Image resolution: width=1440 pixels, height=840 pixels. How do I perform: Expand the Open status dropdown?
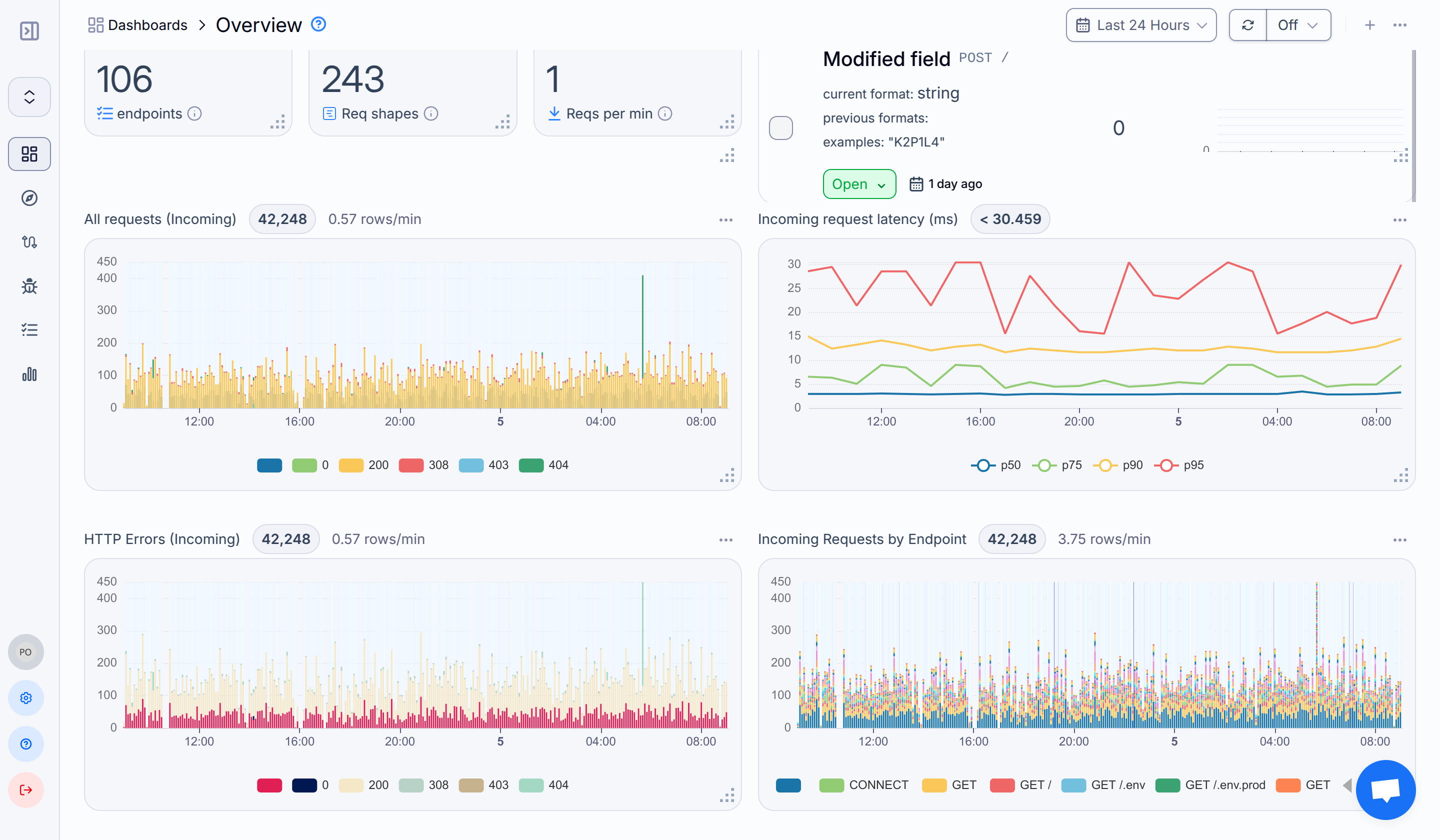click(x=859, y=184)
